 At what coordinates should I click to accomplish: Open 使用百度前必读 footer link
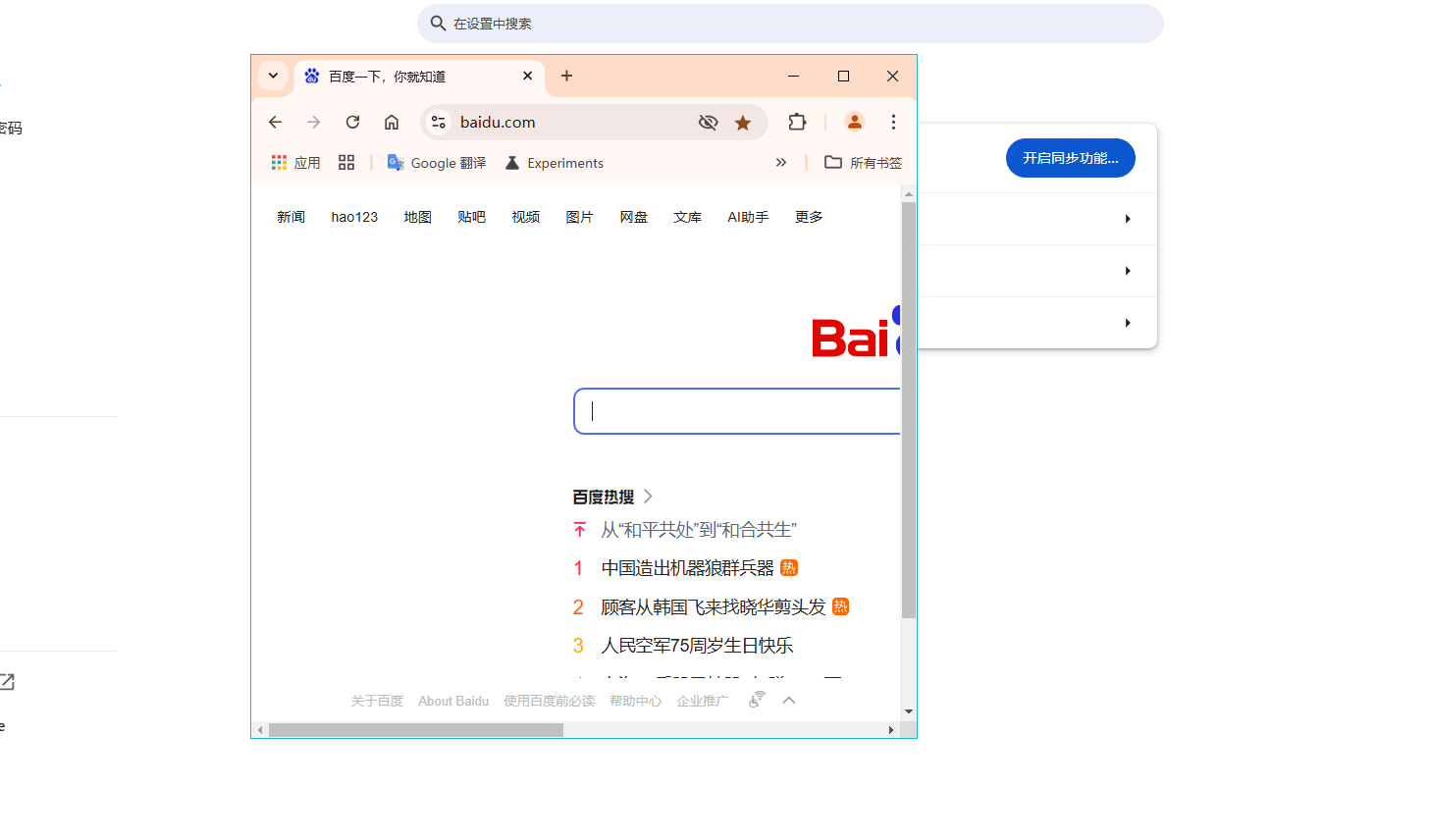(x=550, y=701)
